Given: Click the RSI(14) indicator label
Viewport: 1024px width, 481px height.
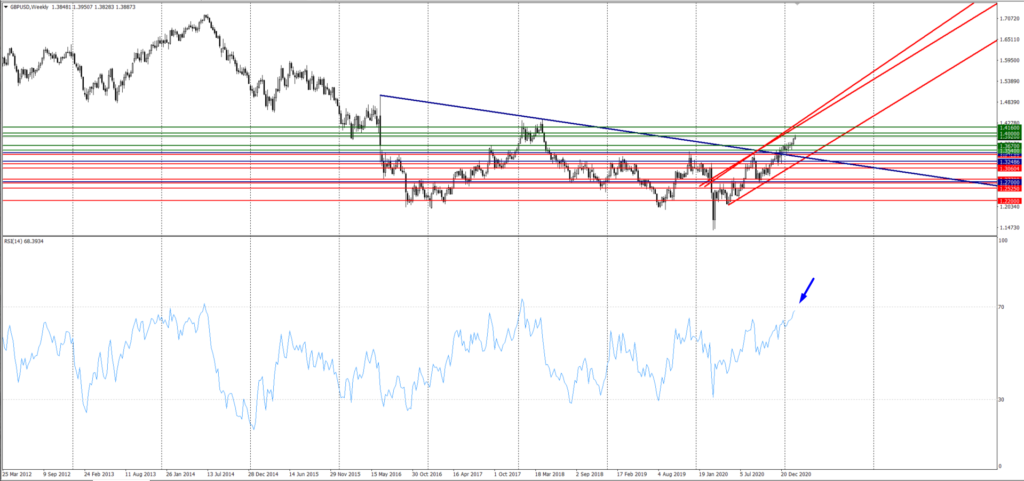Looking at the screenshot, I should click(22, 241).
